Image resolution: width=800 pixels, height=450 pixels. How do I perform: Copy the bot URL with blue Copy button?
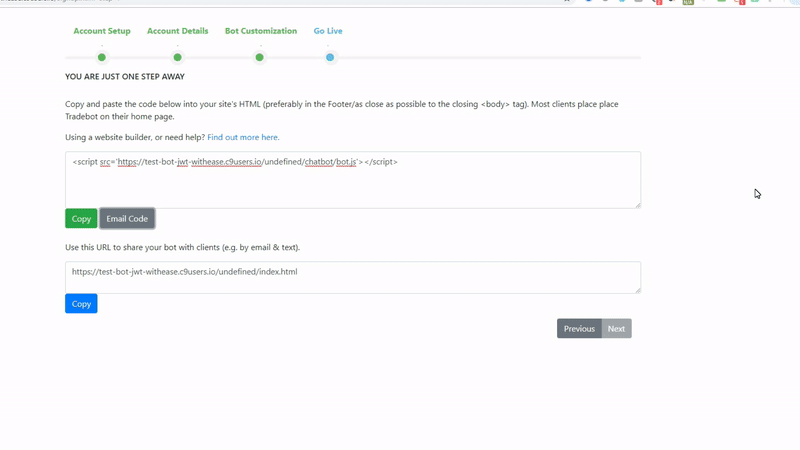click(x=81, y=304)
